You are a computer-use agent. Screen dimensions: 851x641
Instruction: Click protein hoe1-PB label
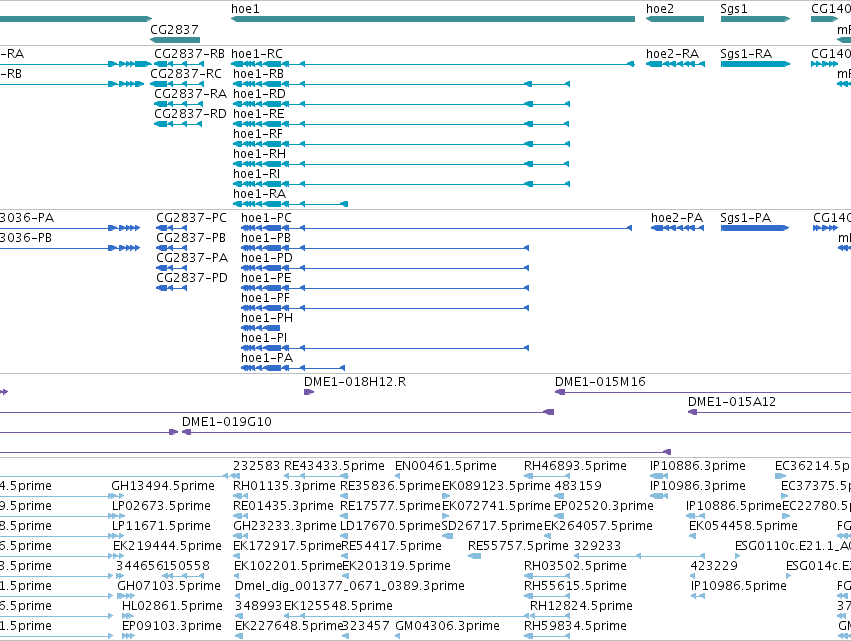(266, 238)
